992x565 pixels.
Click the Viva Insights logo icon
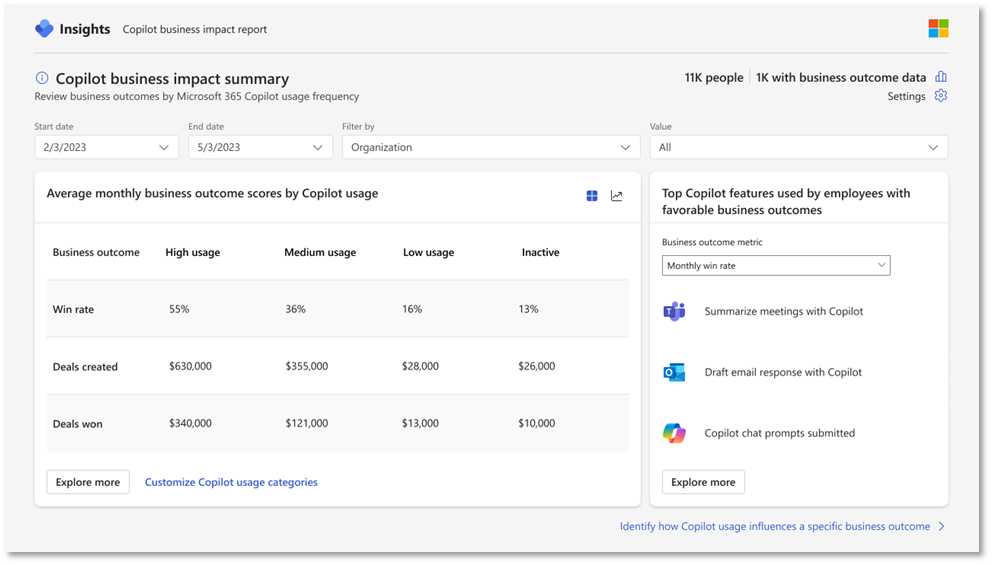point(44,29)
